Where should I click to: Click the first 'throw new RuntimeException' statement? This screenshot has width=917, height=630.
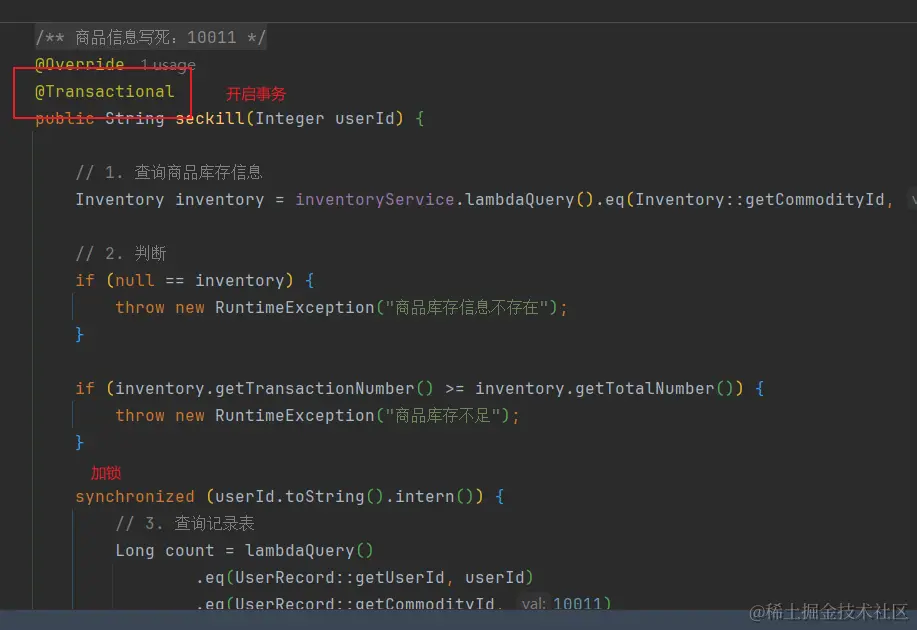click(341, 307)
